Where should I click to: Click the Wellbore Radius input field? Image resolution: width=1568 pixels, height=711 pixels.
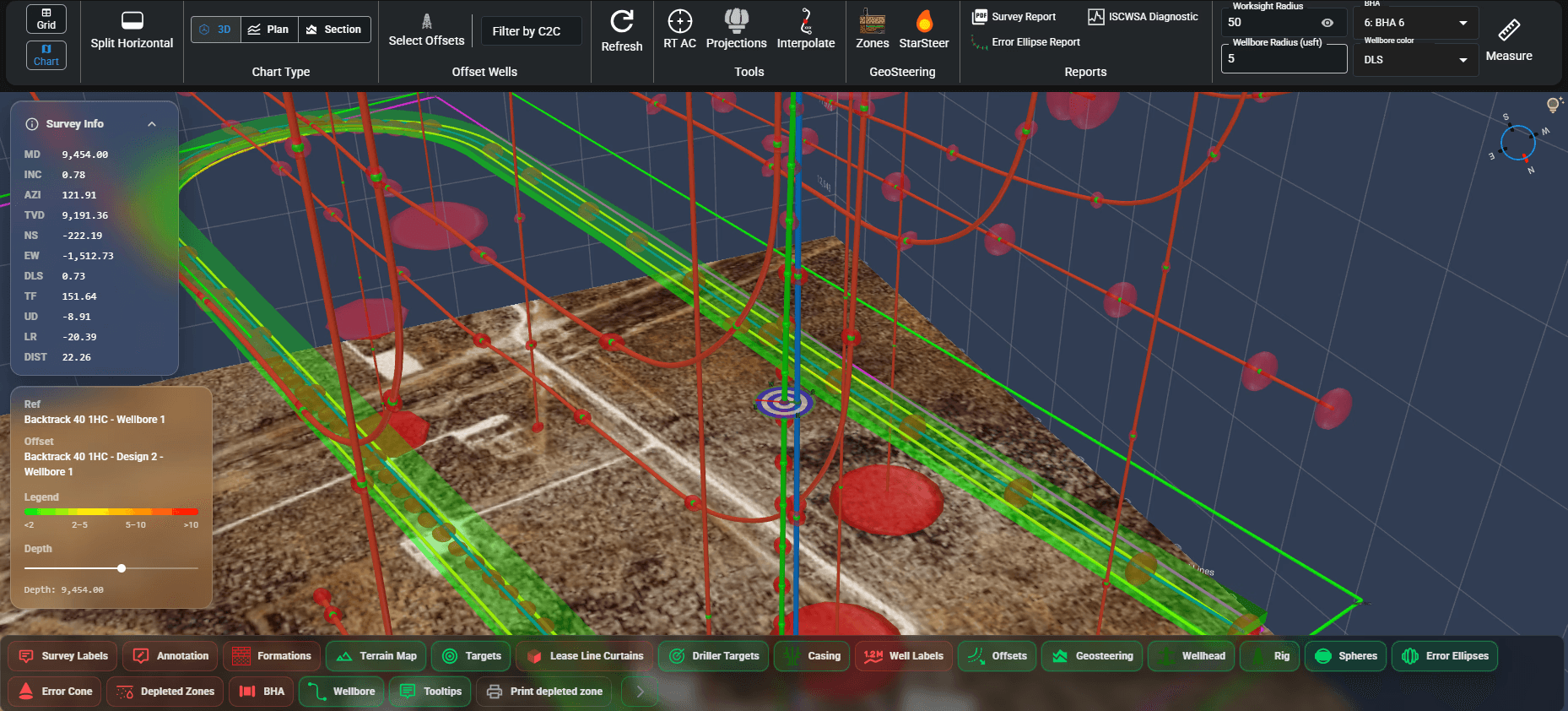point(1284,58)
